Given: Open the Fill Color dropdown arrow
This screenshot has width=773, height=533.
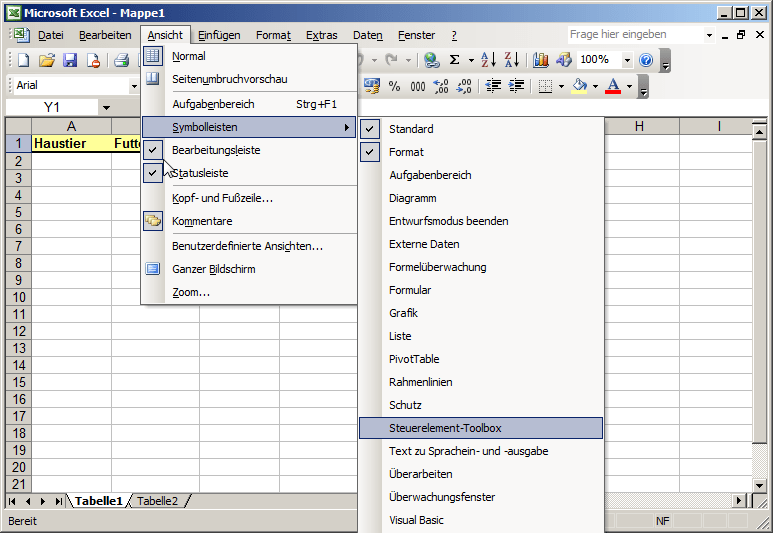Looking at the screenshot, I should 595,87.
